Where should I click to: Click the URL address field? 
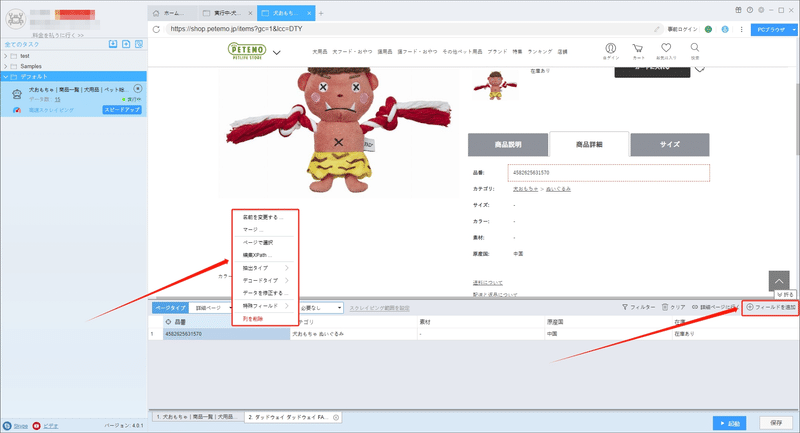tap(411, 29)
